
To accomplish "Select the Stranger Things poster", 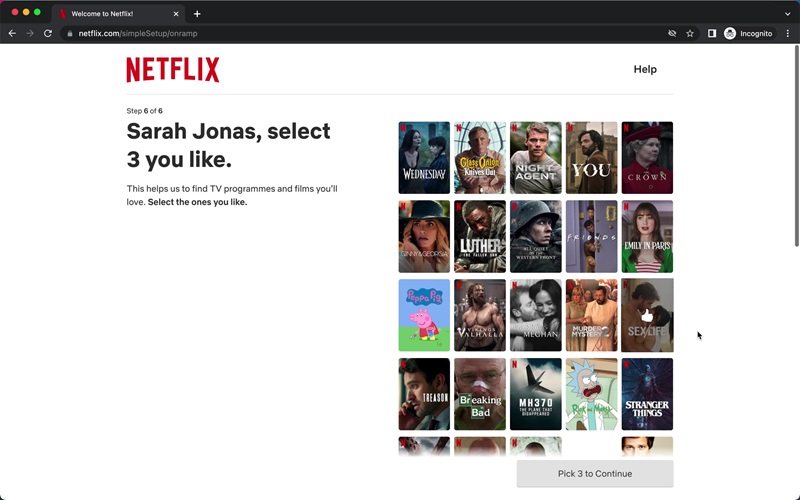I will click(x=647, y=394).
